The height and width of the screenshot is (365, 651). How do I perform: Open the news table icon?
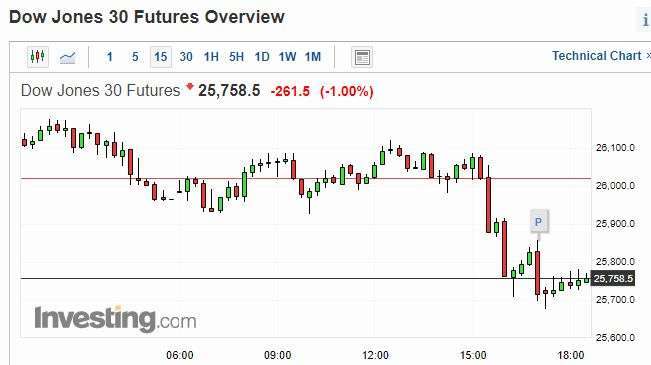(362, 57)
